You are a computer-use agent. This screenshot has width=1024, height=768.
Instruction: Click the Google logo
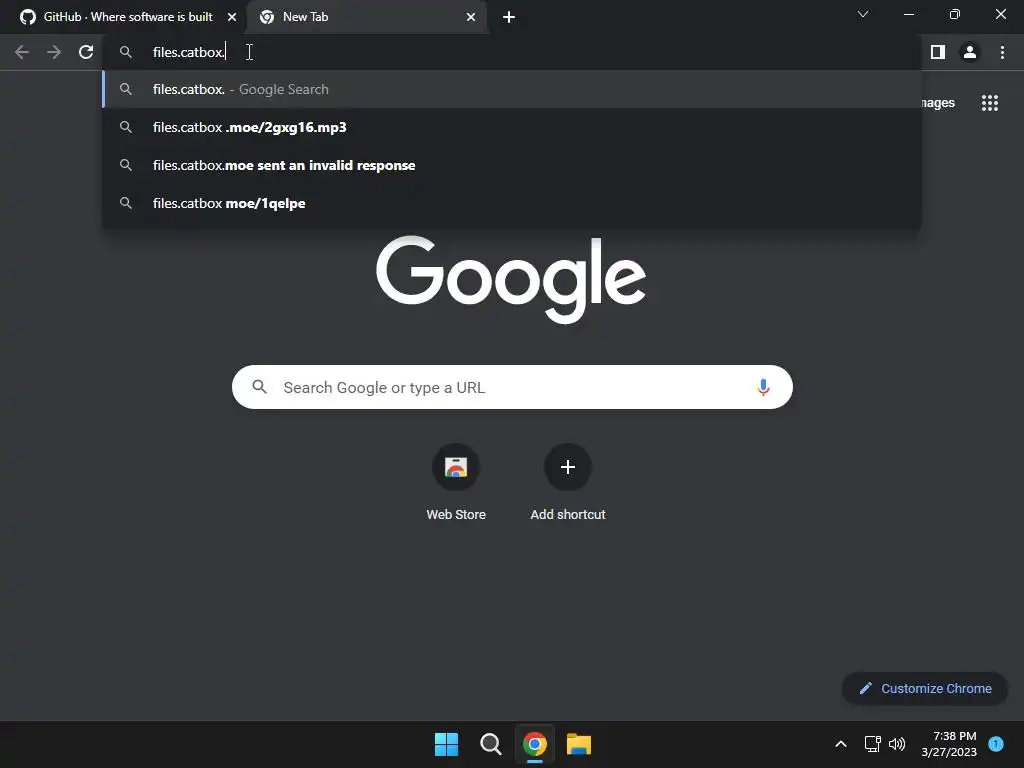(x=511, y=280)
